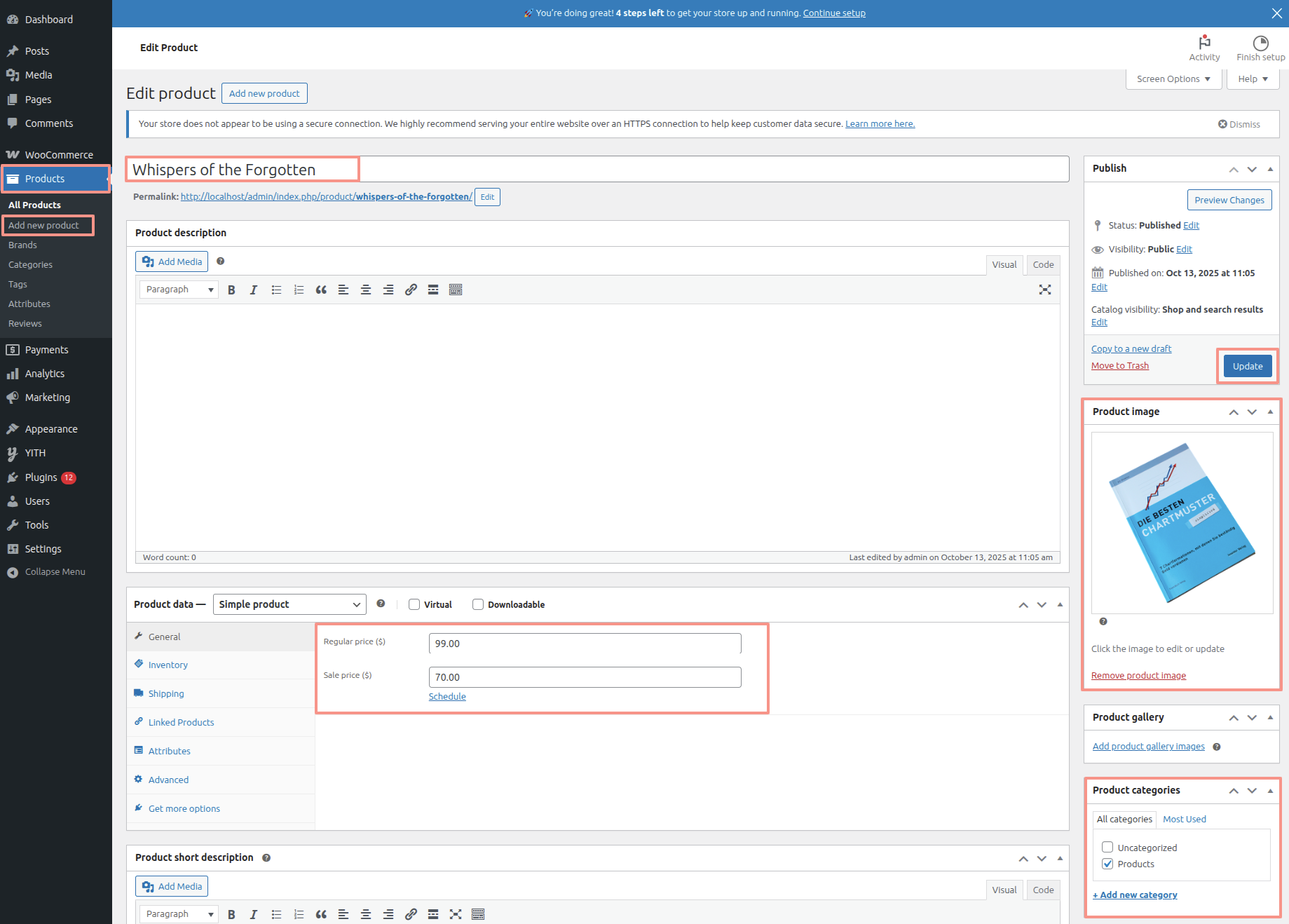Click the Insert/edit link icon
The height and width of the screenshot is (924, 1289).
411,290
